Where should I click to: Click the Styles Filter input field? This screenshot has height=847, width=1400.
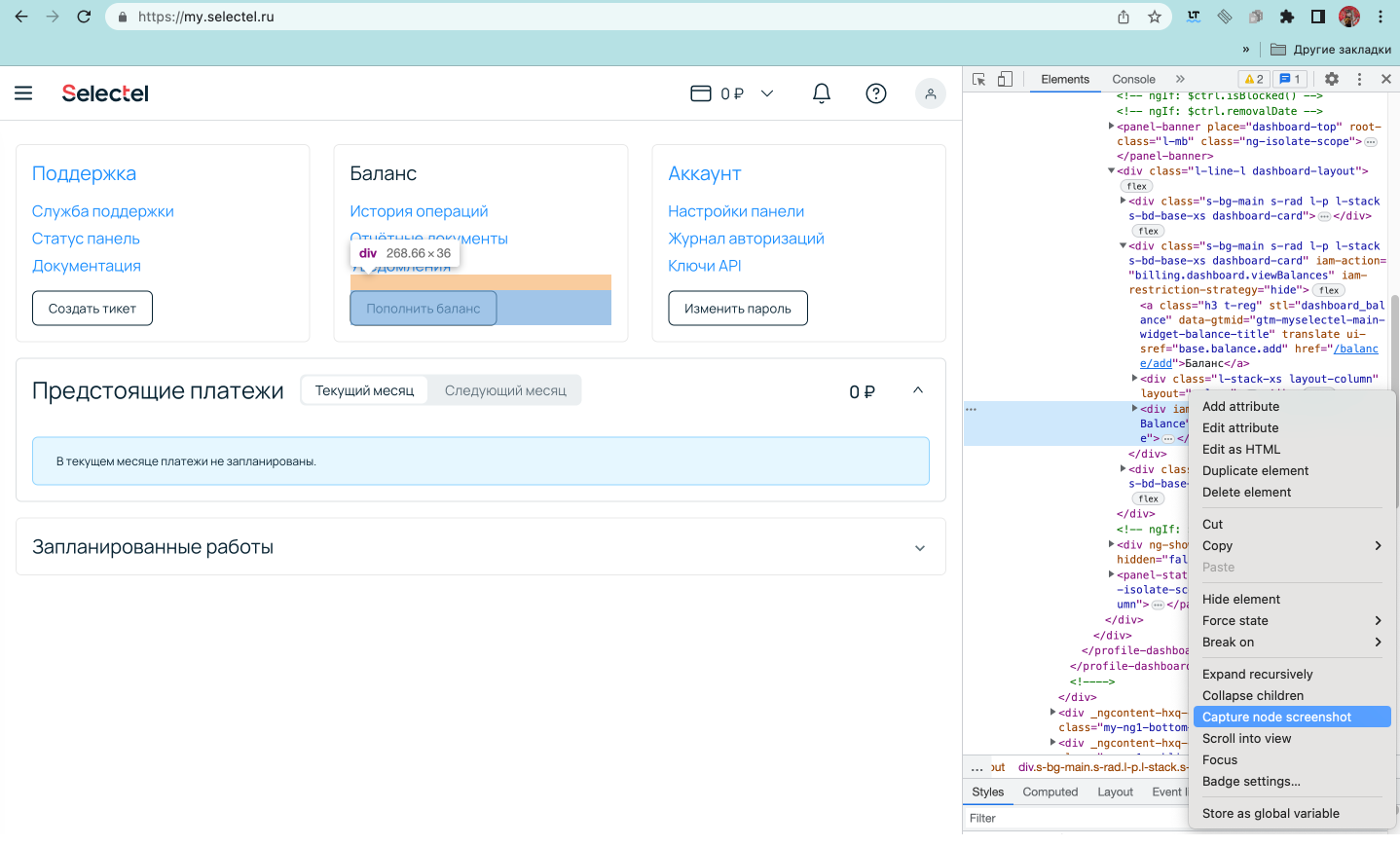pyautogui.click(x=1071, y=819)
